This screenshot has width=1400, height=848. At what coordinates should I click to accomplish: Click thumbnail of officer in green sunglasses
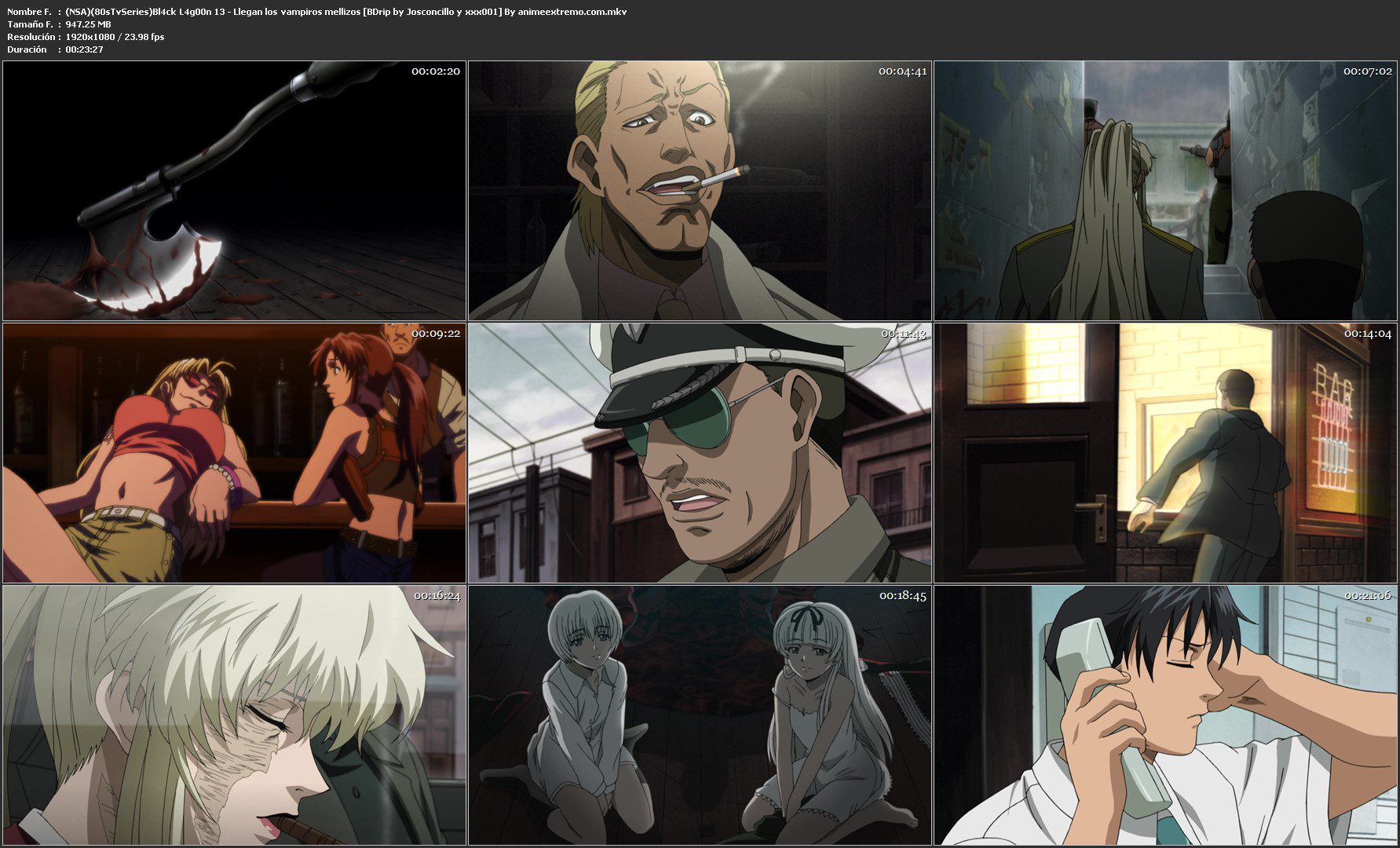tap(700, 453)
